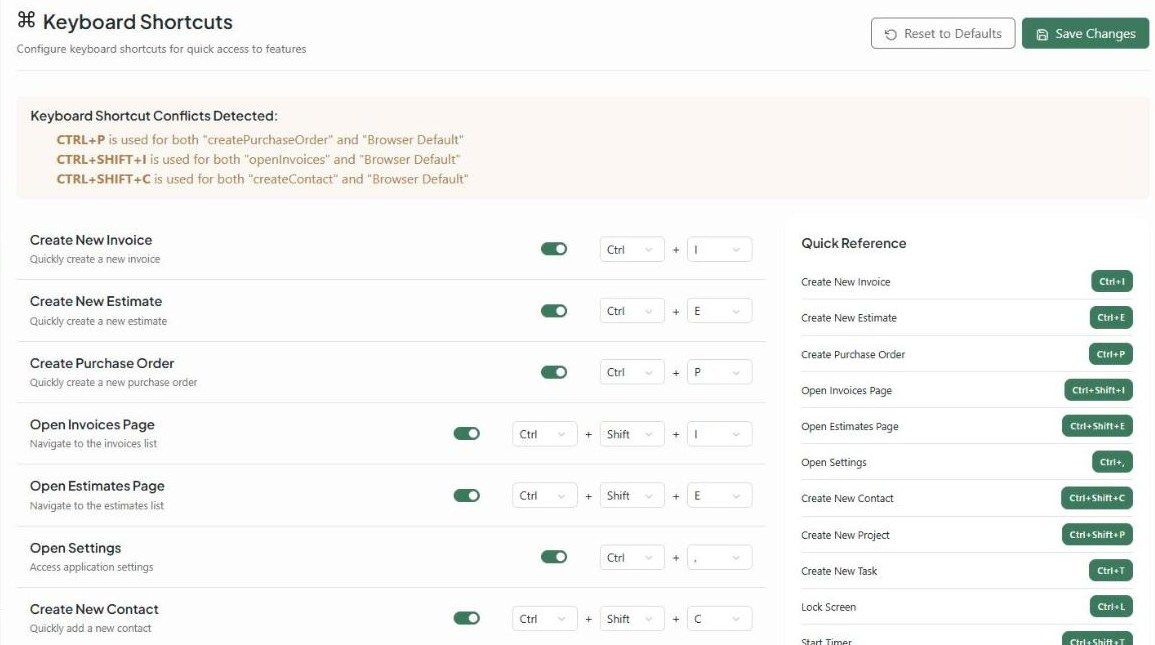Click the Ctrl+, badge for Open Settings
The height and width of the screenshot is (645, 1155).
coord(1112,462)
